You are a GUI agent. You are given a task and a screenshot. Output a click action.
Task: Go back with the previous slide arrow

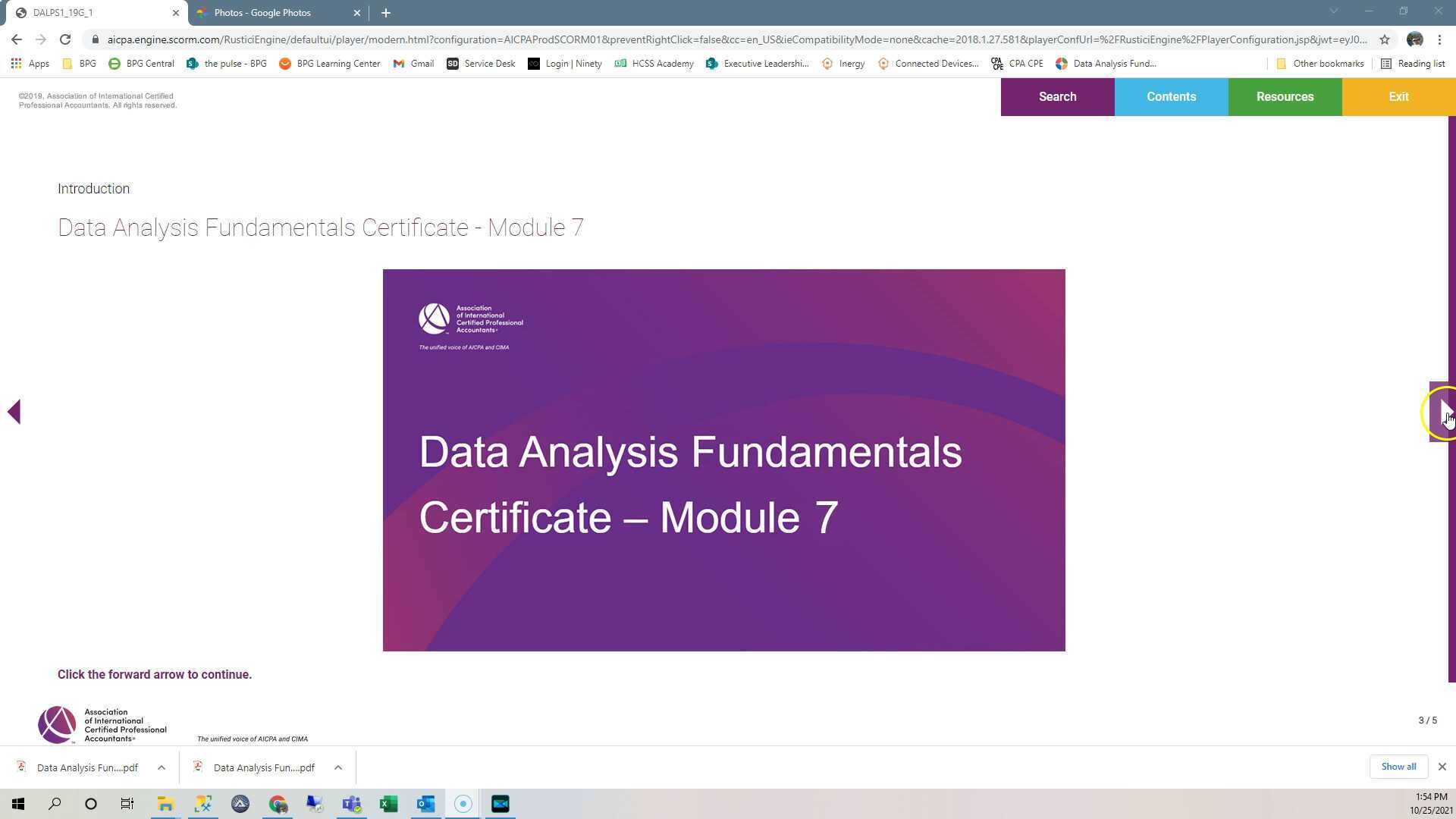click(14, 412)
